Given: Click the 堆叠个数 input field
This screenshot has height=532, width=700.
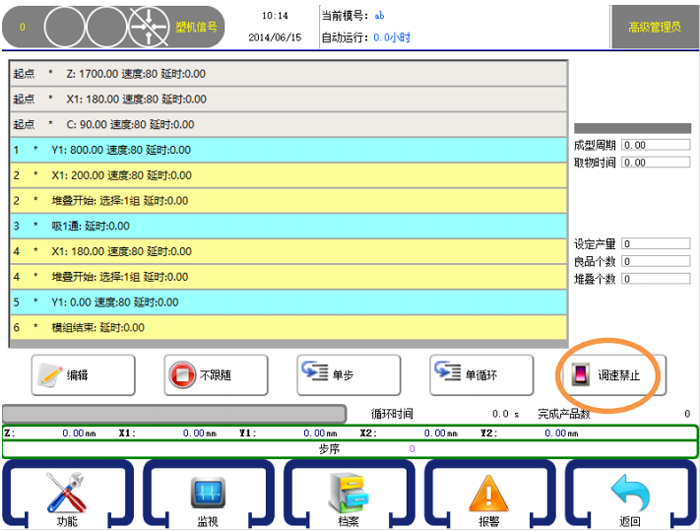Looking at the screenshot, I should [655, 279].
